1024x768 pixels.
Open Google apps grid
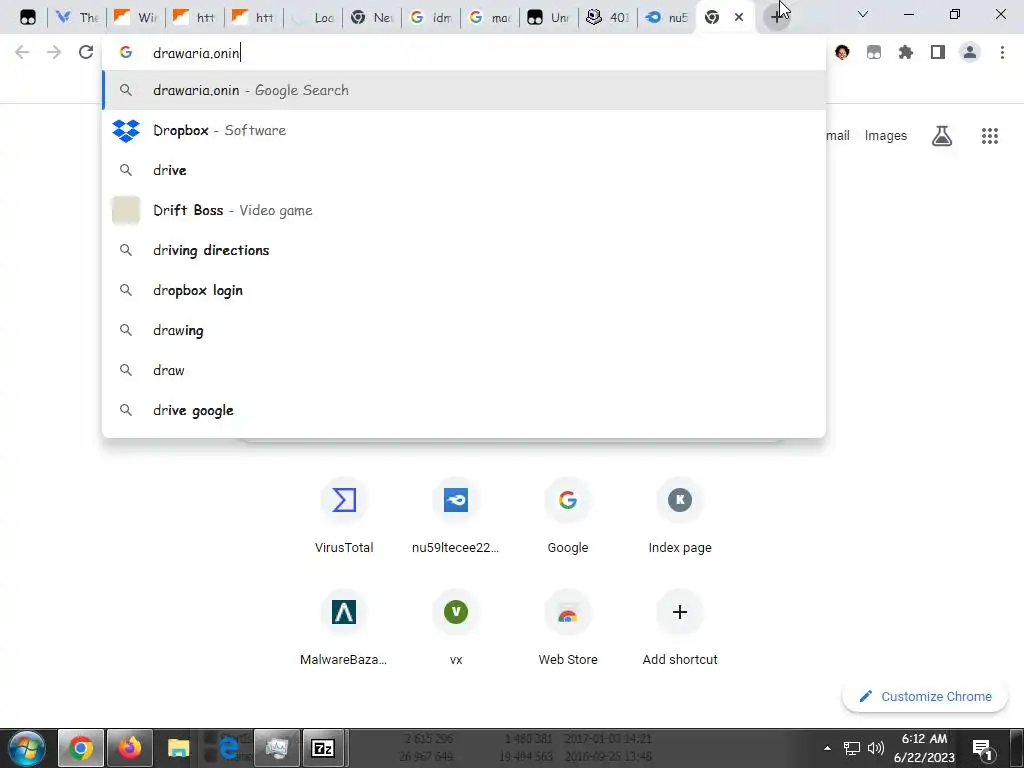click(990, 136)
